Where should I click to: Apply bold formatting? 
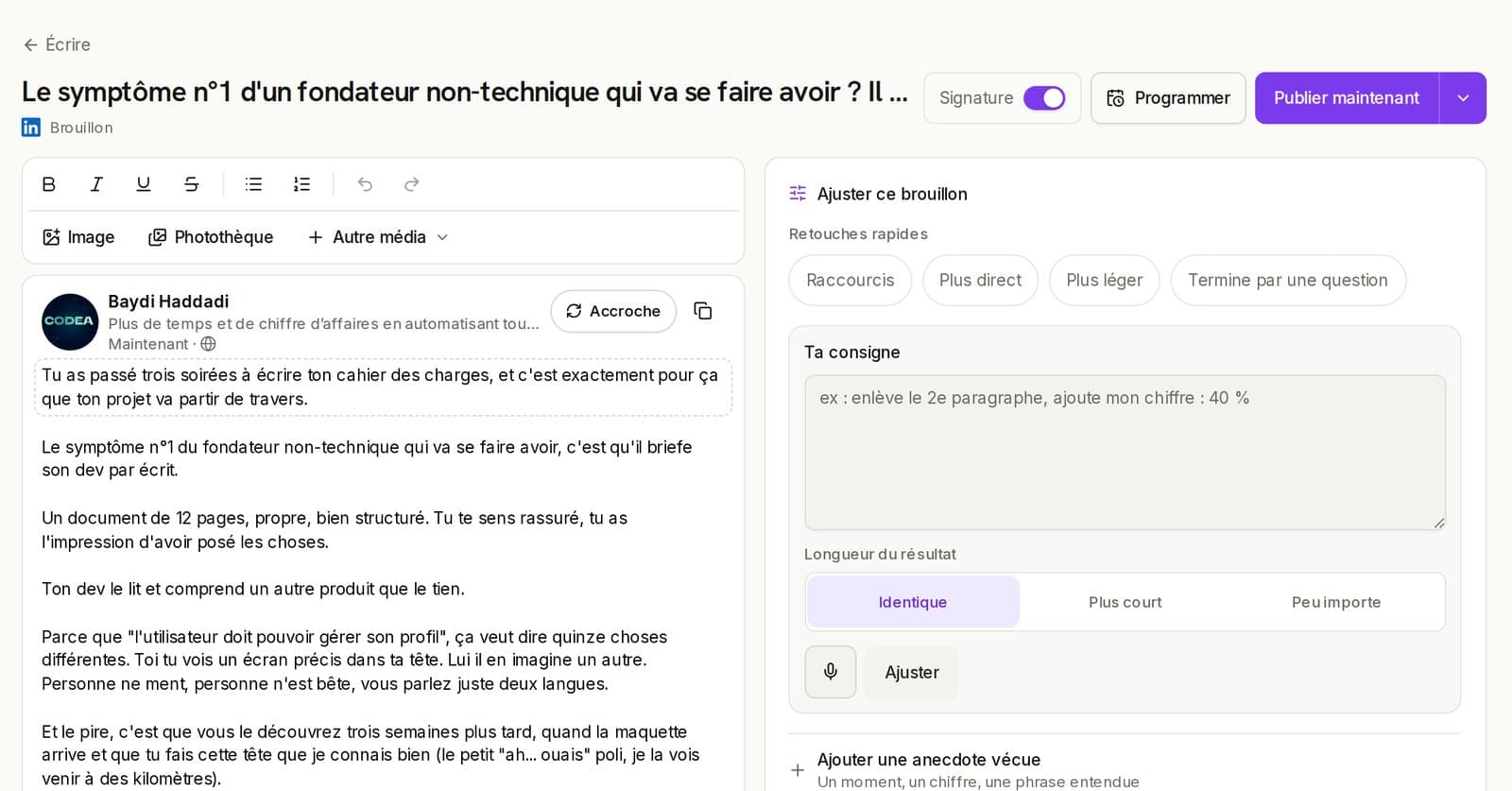pyautogui.click(x=49, y=184)
